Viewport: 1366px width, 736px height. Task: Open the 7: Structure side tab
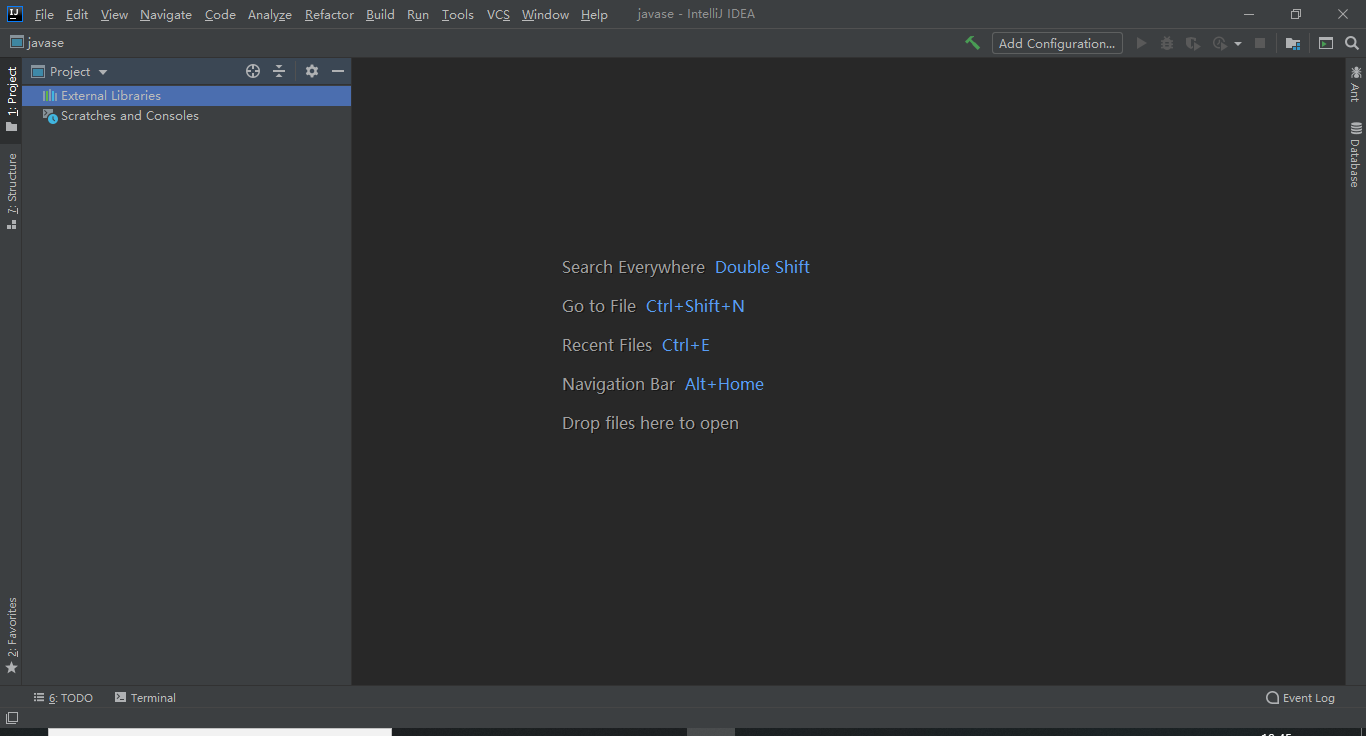12,191
